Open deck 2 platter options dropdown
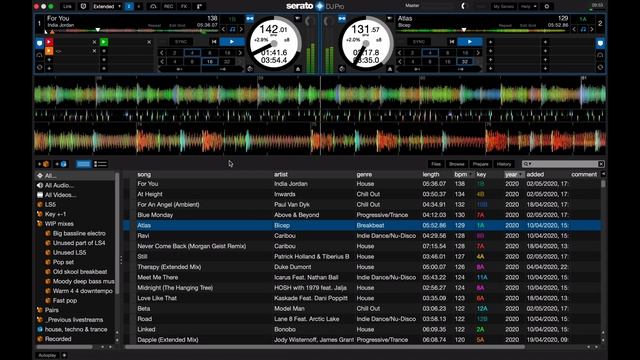Screen dimensions: 640x360 coord(390,19)
